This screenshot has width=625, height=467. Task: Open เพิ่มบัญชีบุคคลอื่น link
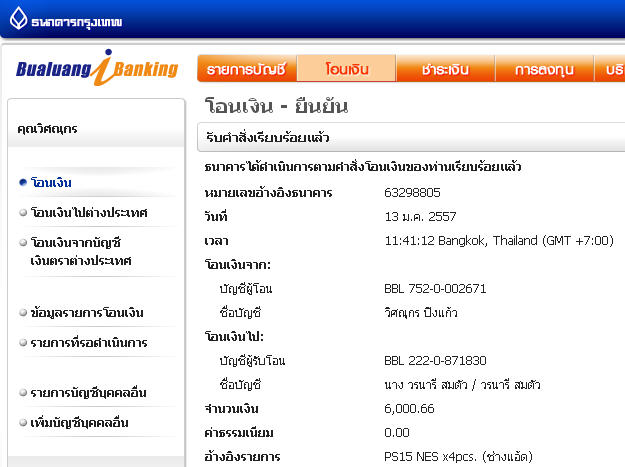(x=79, y=422)
